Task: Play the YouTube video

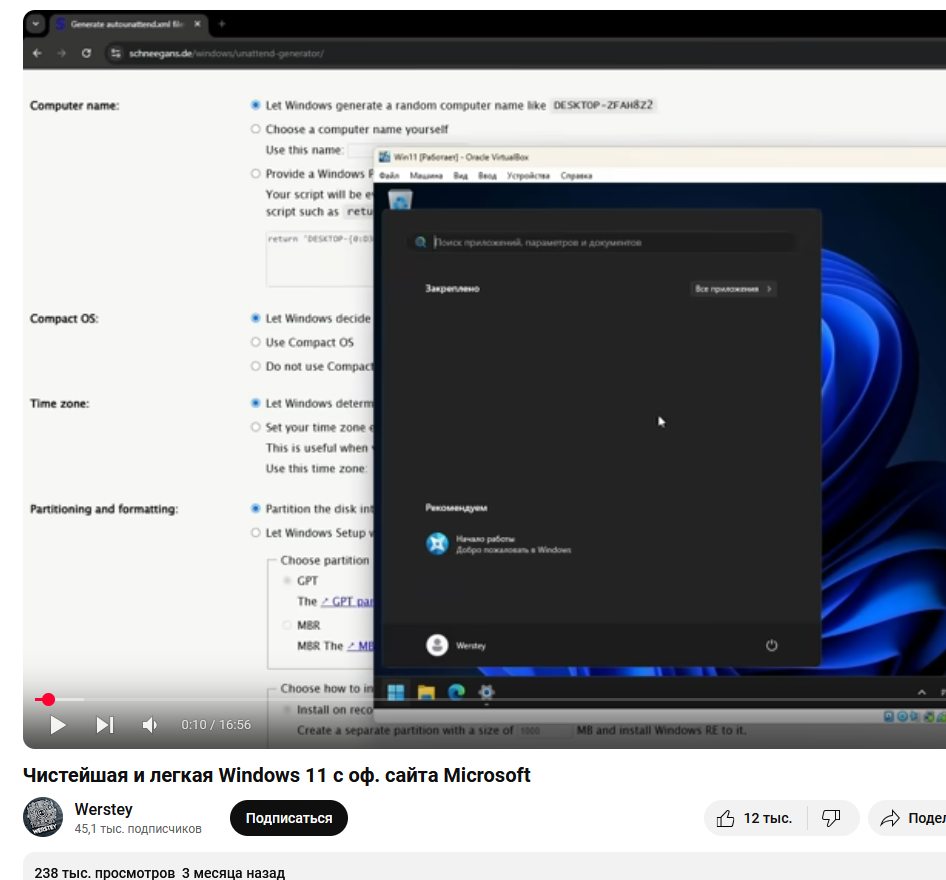Action: 57,724
